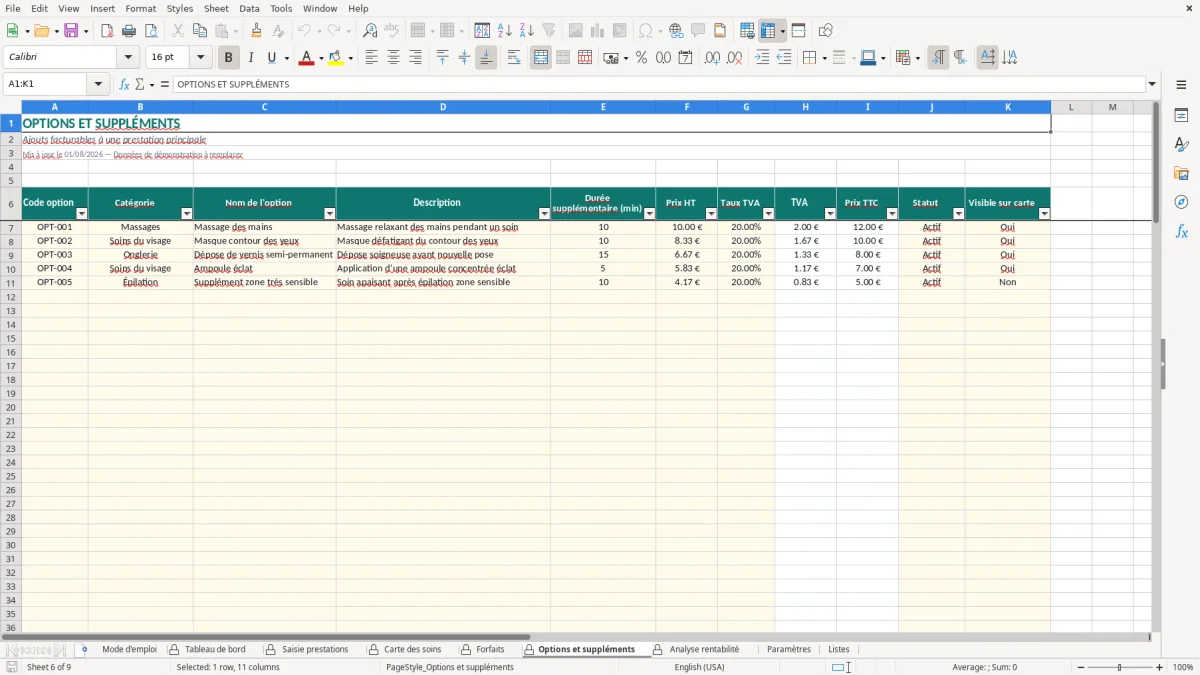This screenshot has height=675, width=1200.
Task: Open sidebar Gallery panel
Action: tap(1181, 174)
